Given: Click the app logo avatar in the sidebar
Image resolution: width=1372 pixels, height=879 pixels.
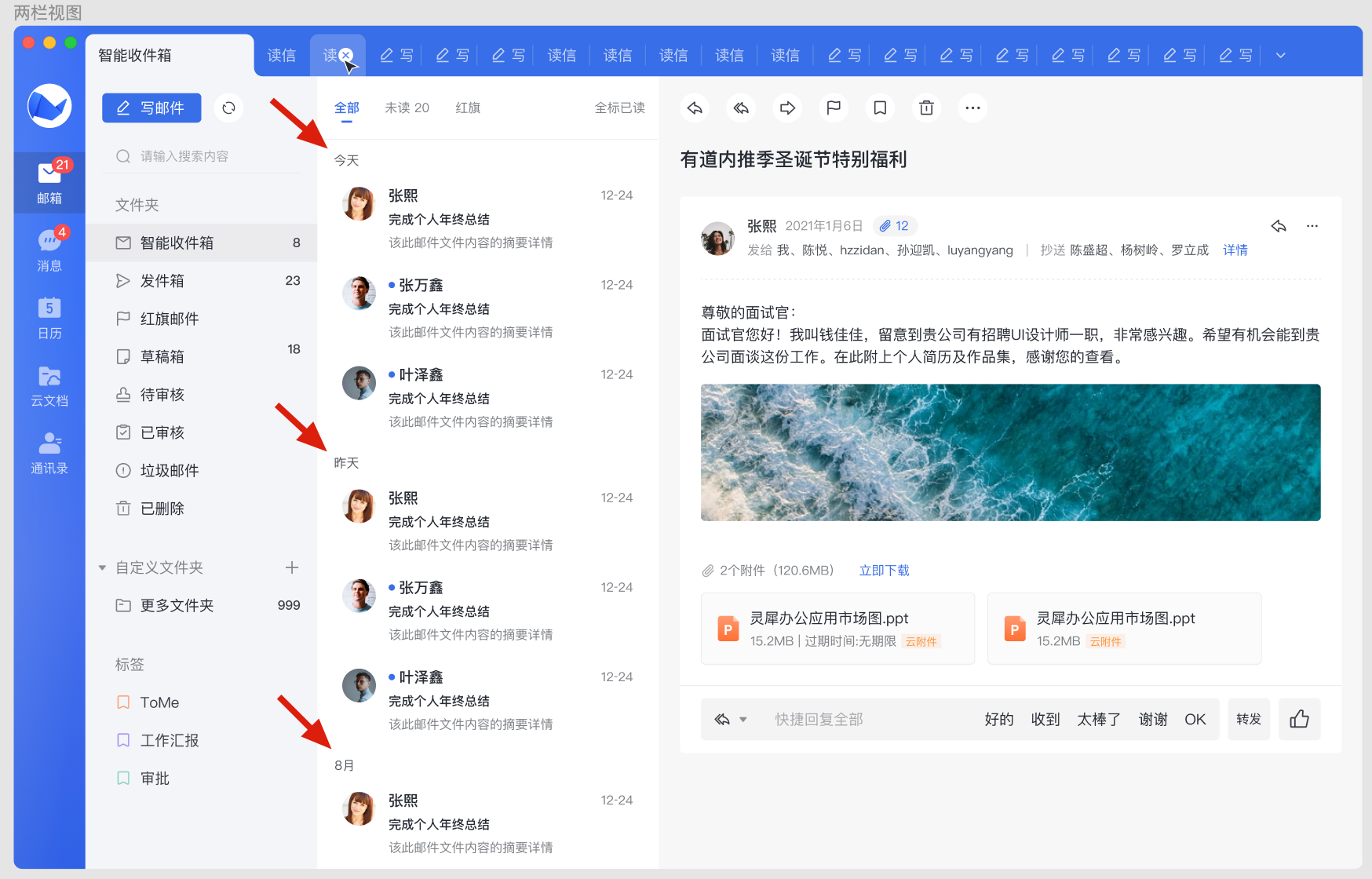Looking at the screenshot, I should (x=49, y=106).
